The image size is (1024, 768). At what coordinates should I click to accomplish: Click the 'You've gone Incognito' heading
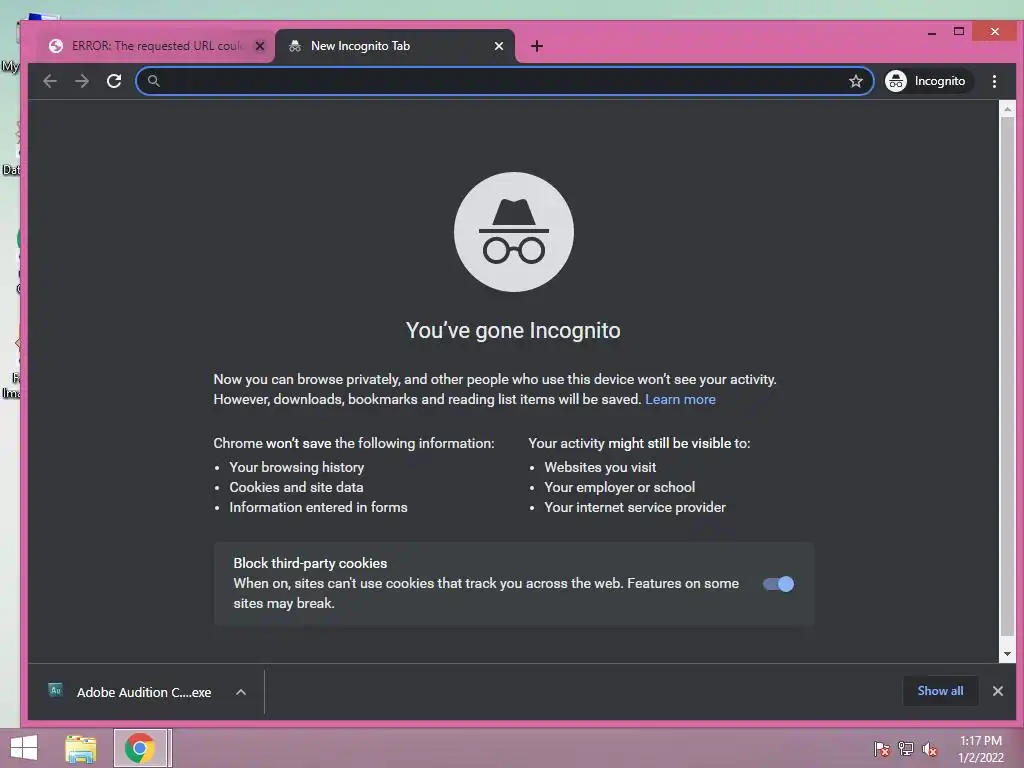(513, 330)
